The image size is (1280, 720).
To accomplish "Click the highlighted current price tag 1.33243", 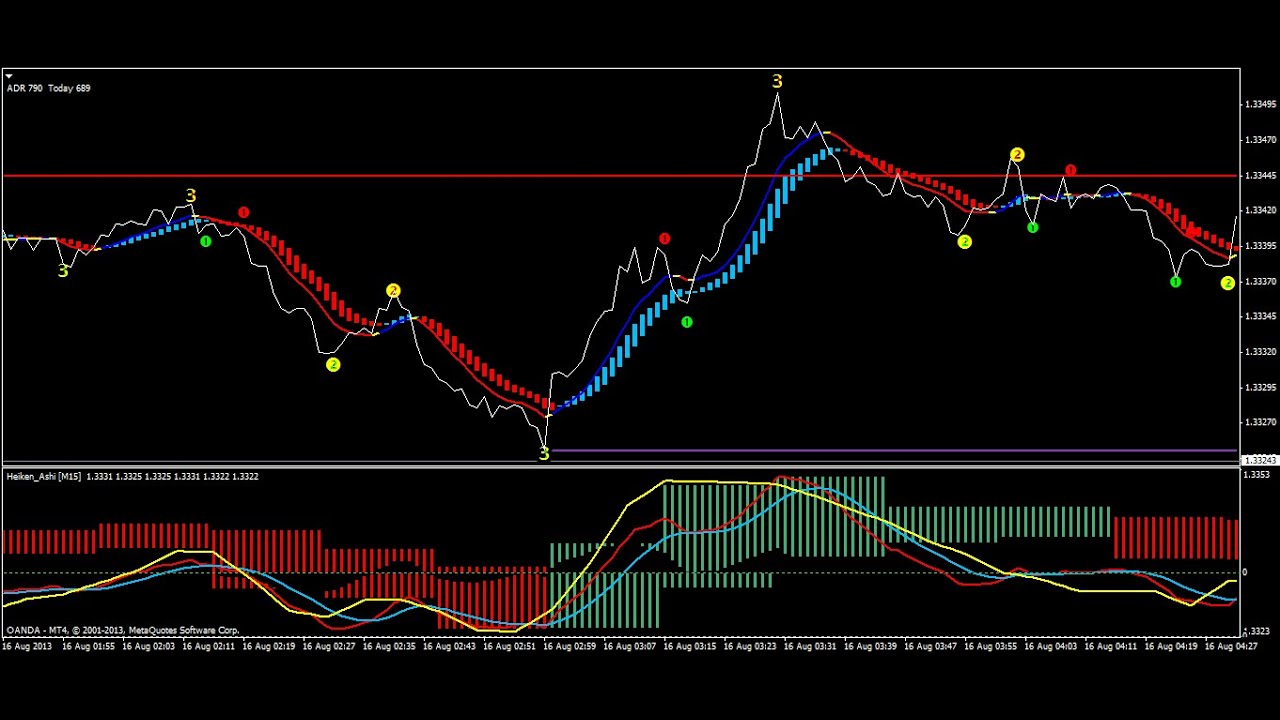I will 1260,460.
